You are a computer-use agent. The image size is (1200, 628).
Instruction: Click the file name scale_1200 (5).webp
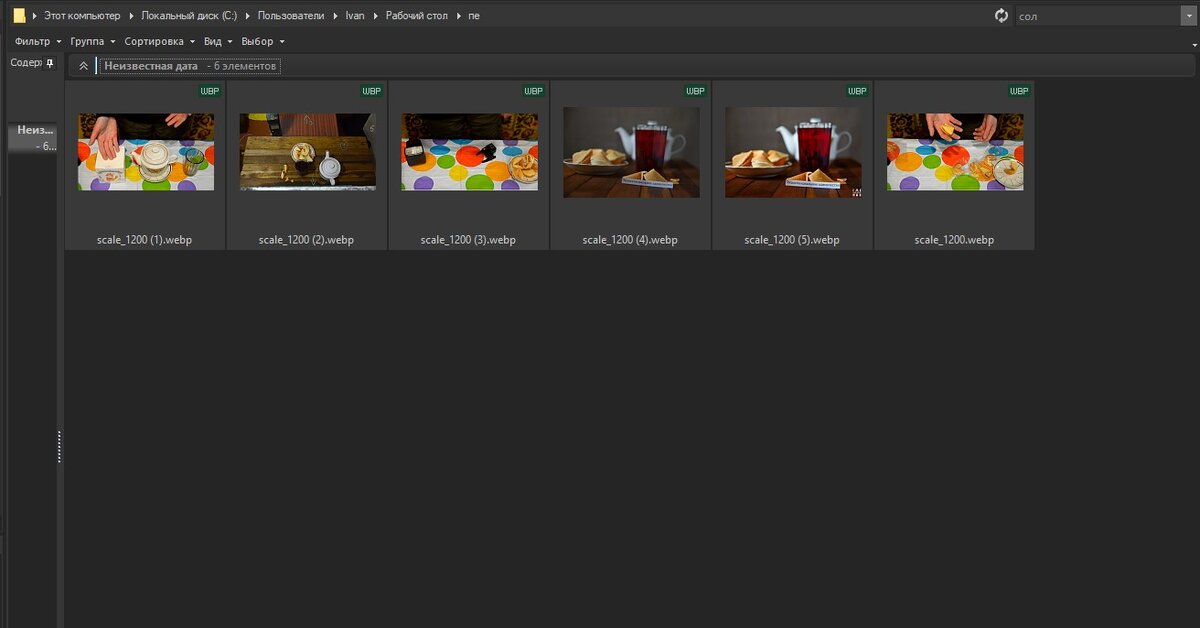(793, 240)
